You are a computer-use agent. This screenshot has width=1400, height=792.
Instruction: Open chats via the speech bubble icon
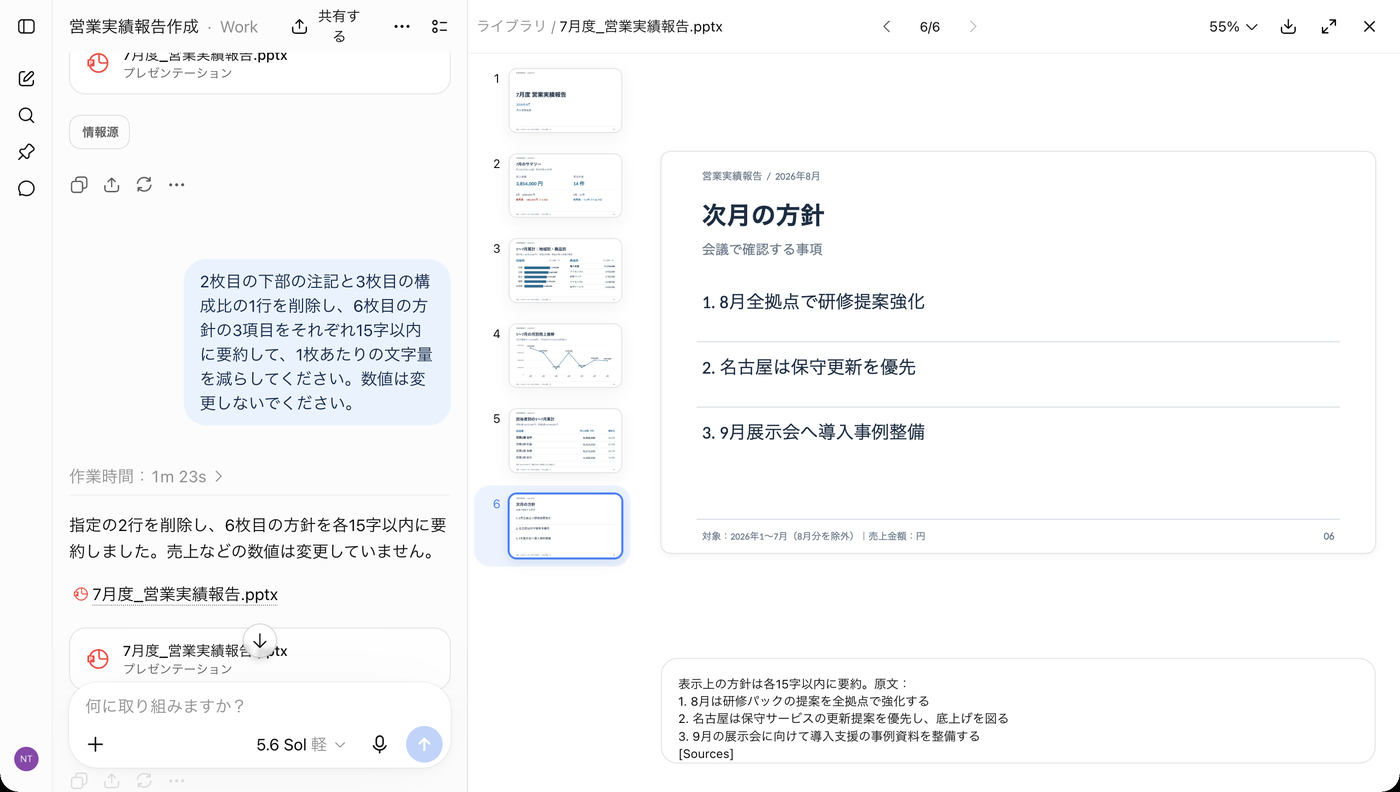(x=27, y=189)
